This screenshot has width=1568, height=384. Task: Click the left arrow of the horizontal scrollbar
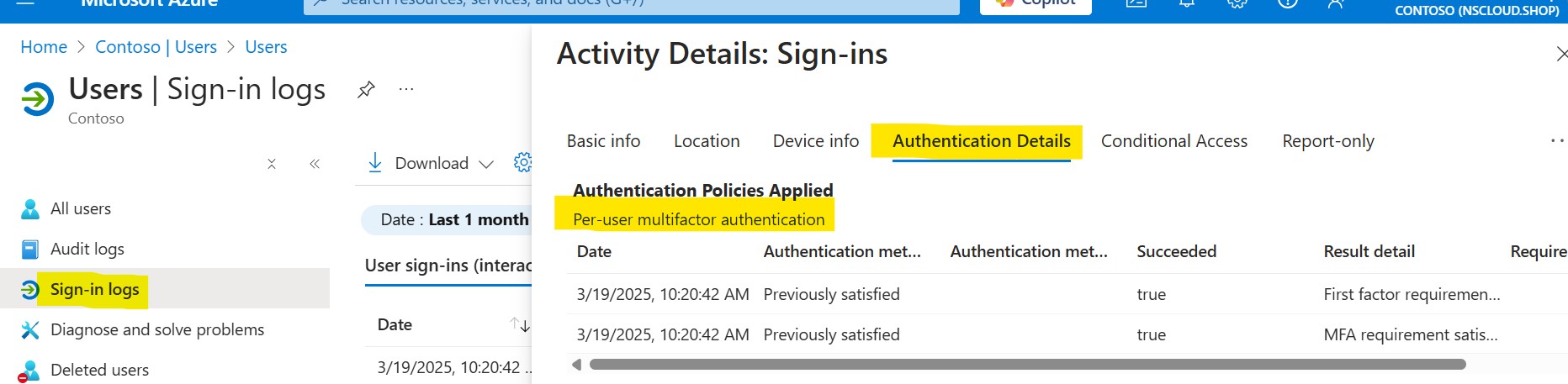(x=577, y=365)
